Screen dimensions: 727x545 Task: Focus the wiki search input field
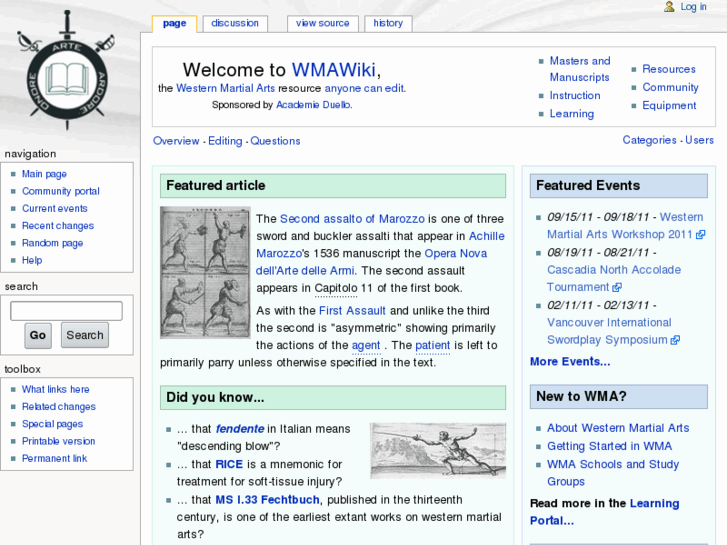pyautogui.click(x=66, y=311)
